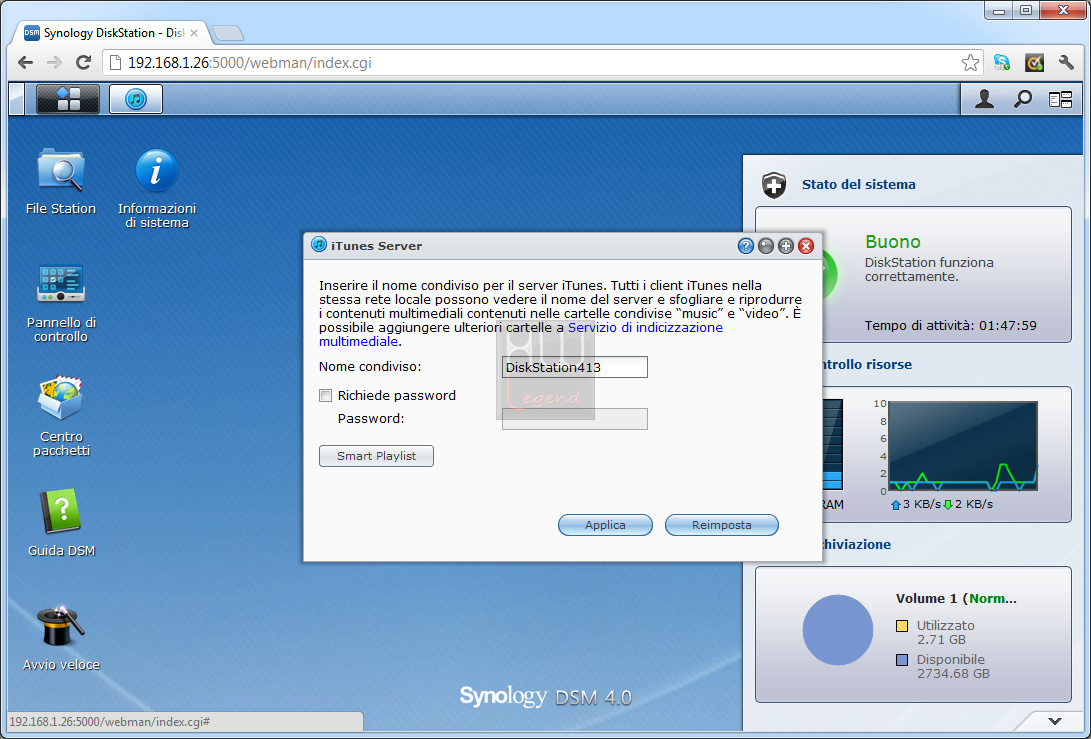Select iTunes Server taskbar button

click(x=136, y=99)
